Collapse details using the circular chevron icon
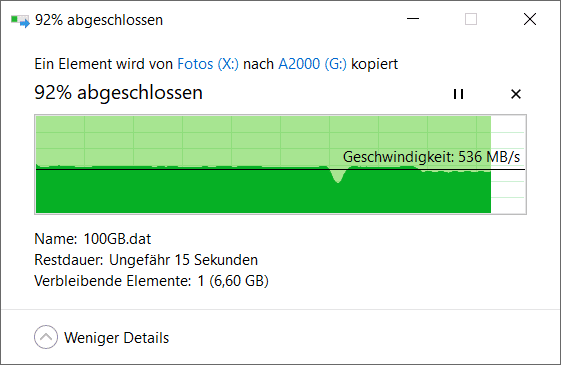 point(46,337)
